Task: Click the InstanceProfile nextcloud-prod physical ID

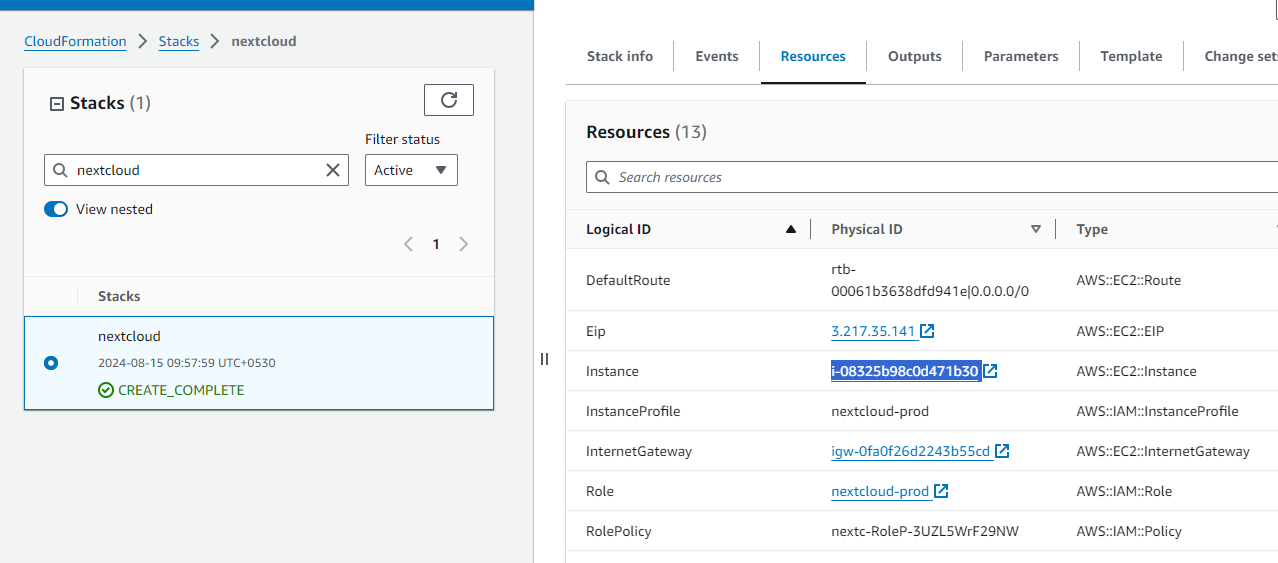Action: pyautogui.click(x=880, y=411)
